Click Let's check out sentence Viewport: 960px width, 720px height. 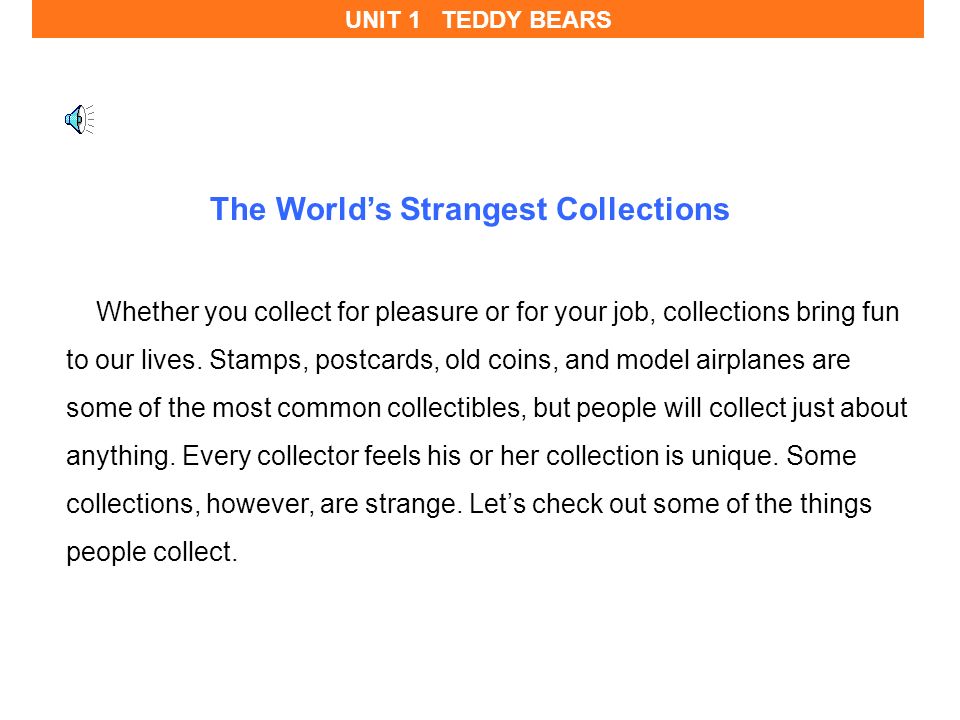click(x=670, y=504)
